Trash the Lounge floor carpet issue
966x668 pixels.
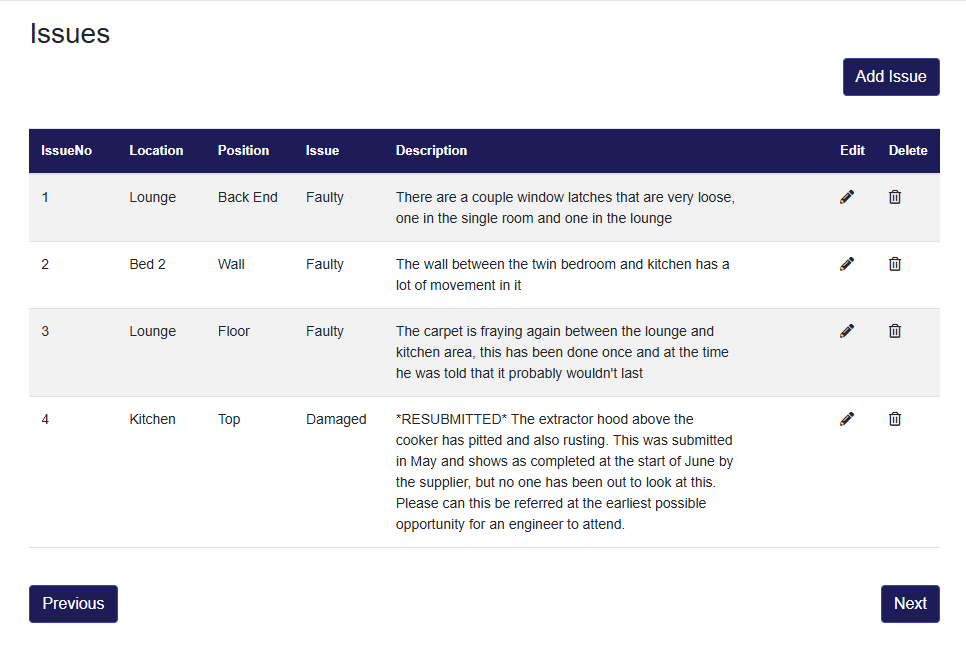pyautogui.click(x=895, y=331)
